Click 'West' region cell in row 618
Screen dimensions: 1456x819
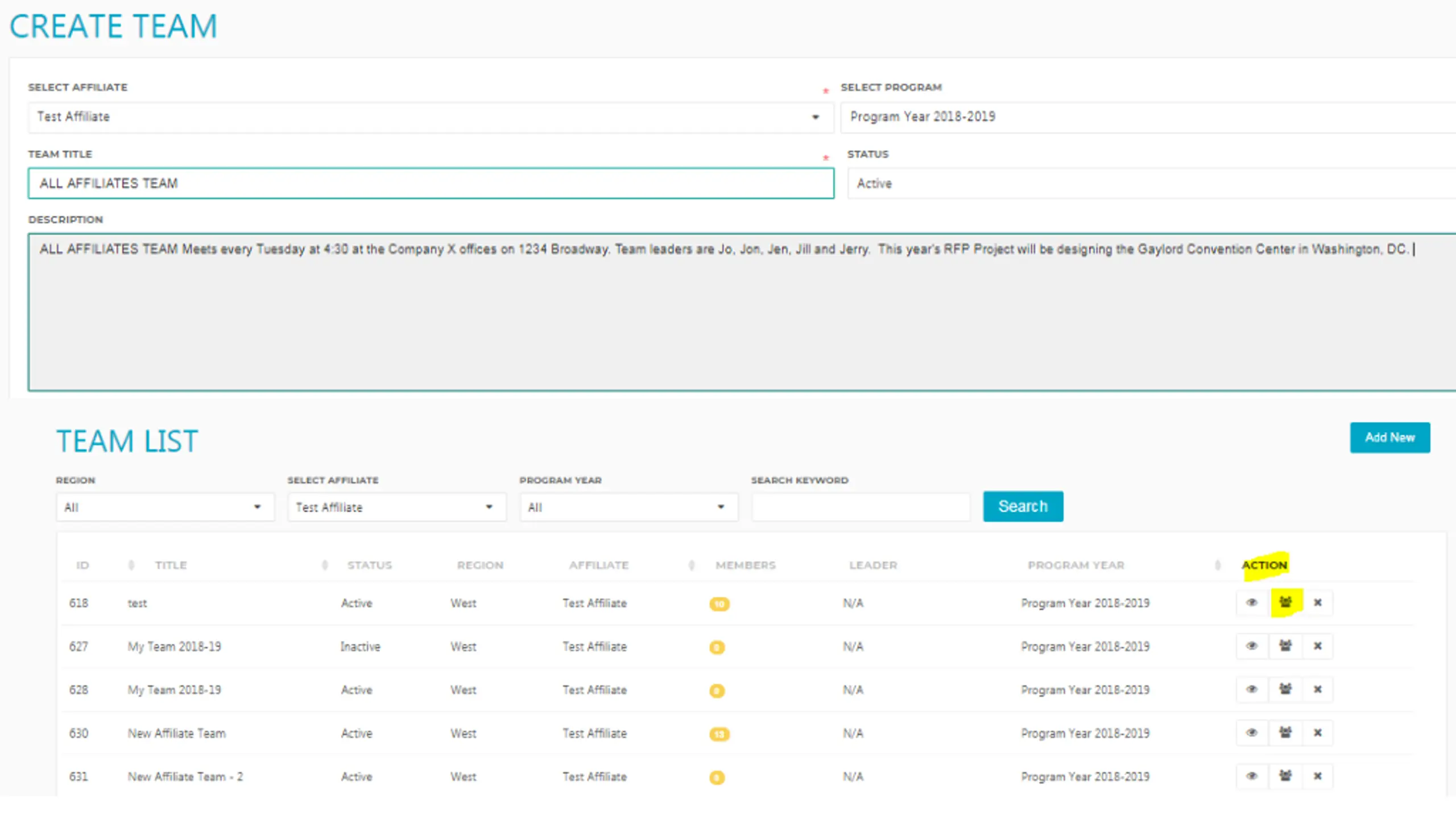[464, 603]
